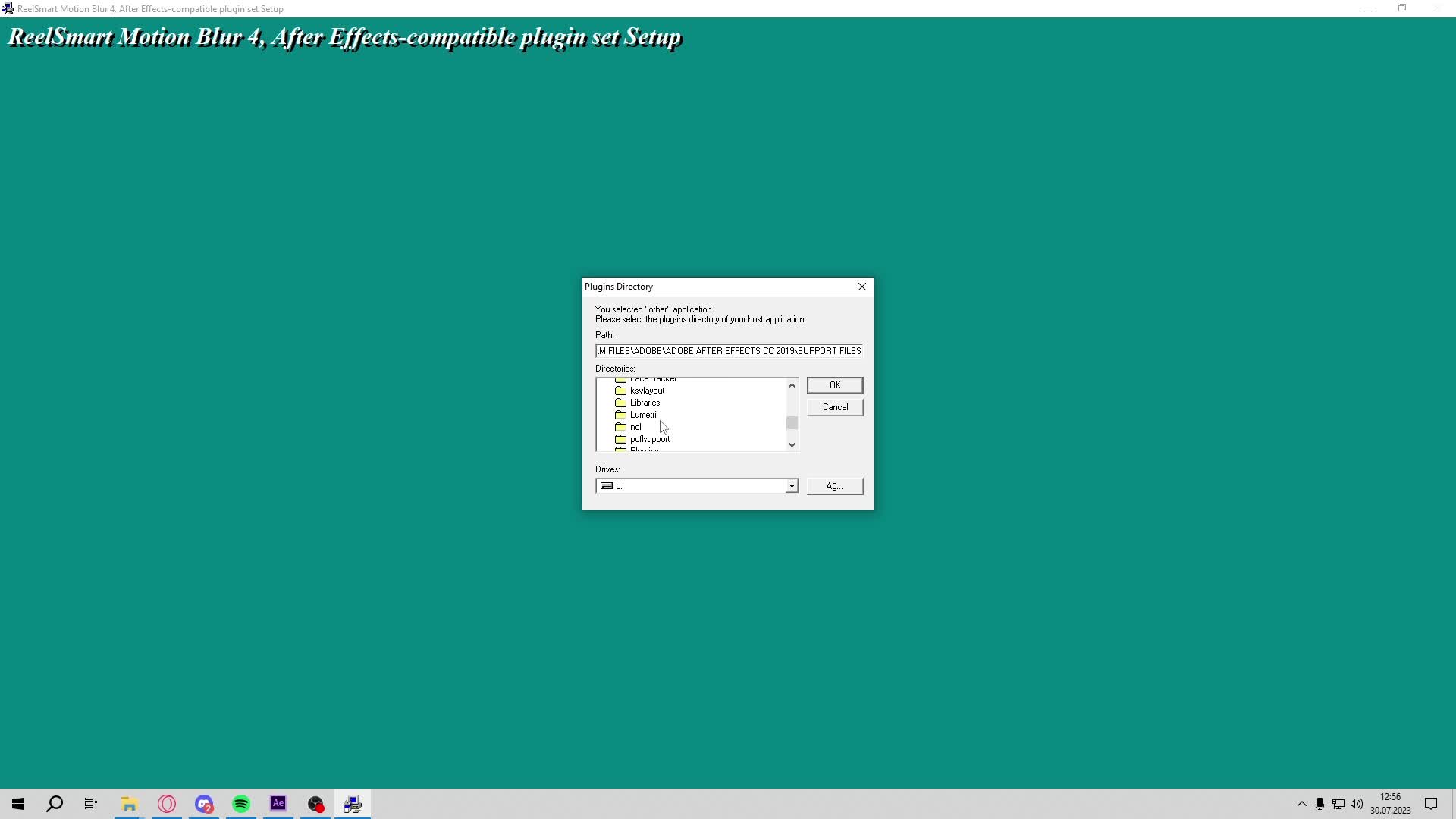1456x819 pixels.
Task: Open After Effects from the taskbar
Action: (278, 804)
